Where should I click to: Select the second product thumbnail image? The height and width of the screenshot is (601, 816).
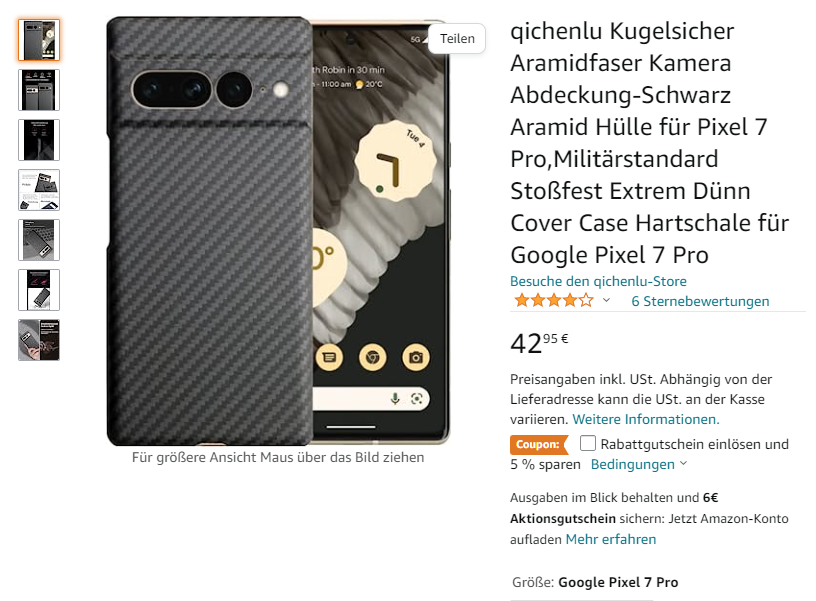click(39, 90)
